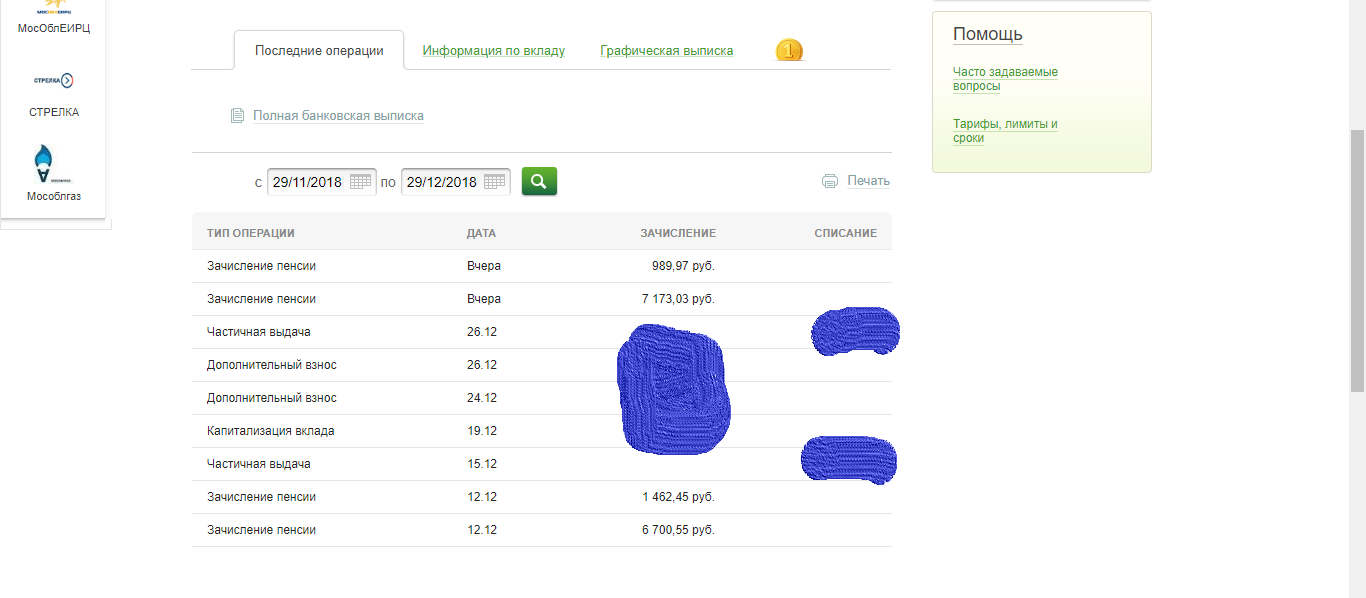The width and height of the screenshot is (1366, 598).
Task: Open the Информация по вкладу tab
Action: [x=493, y=50]
